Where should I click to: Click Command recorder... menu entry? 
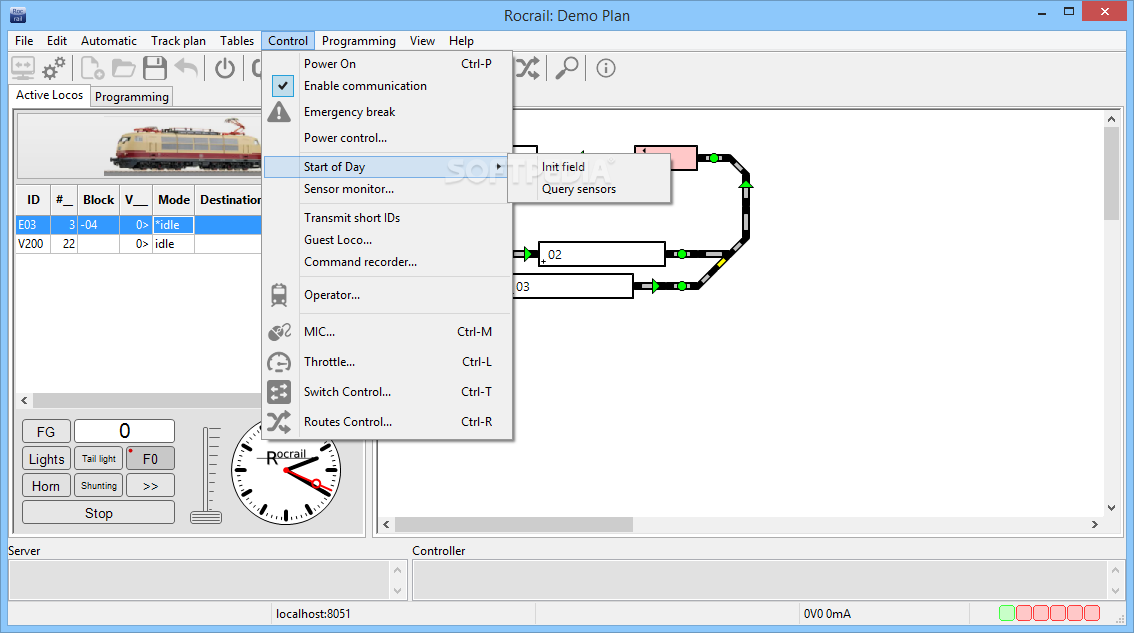pos(360,262)
